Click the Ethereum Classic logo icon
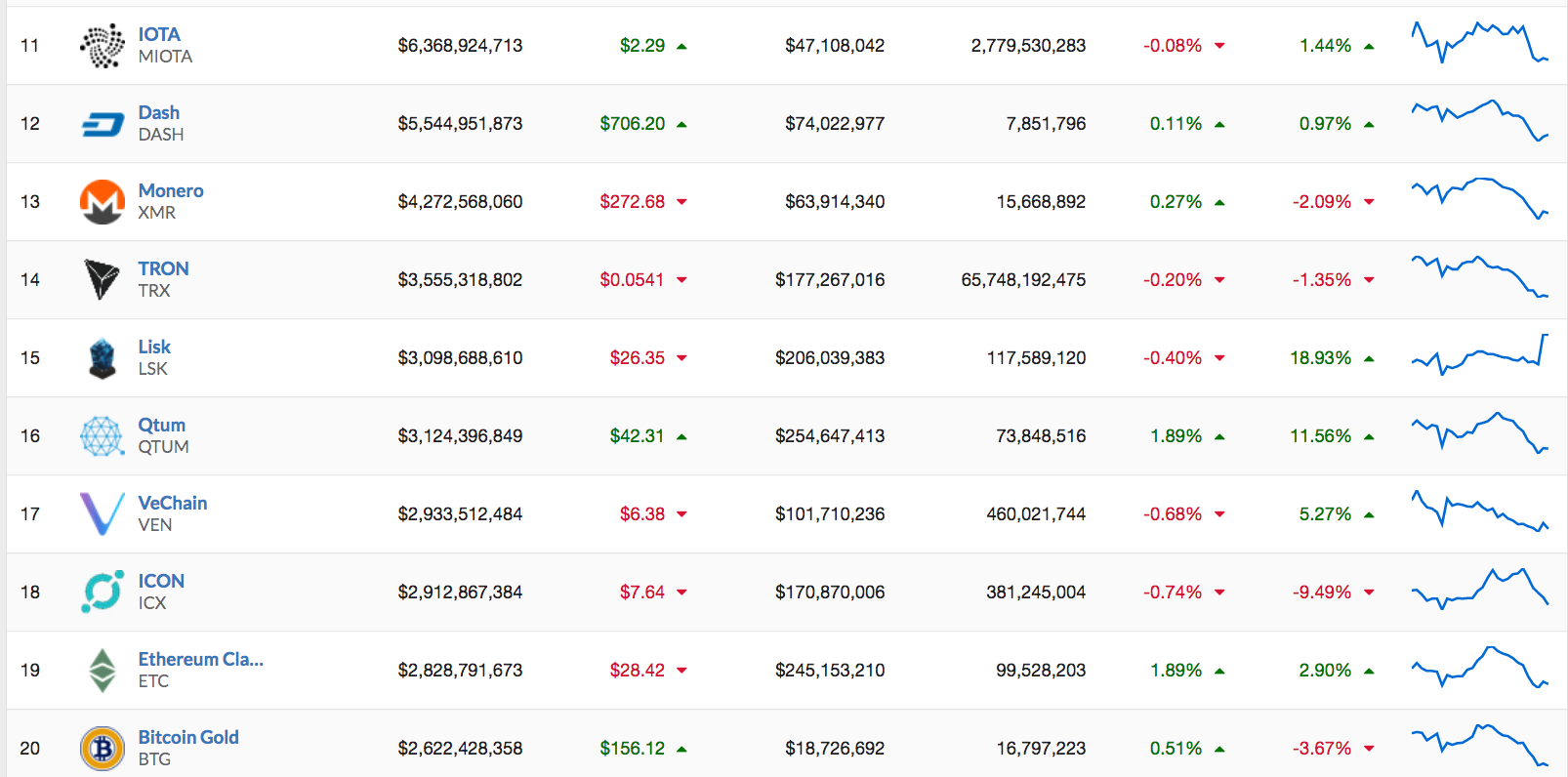The height and width of the screenshot is (777, 1568). [103, 671]
